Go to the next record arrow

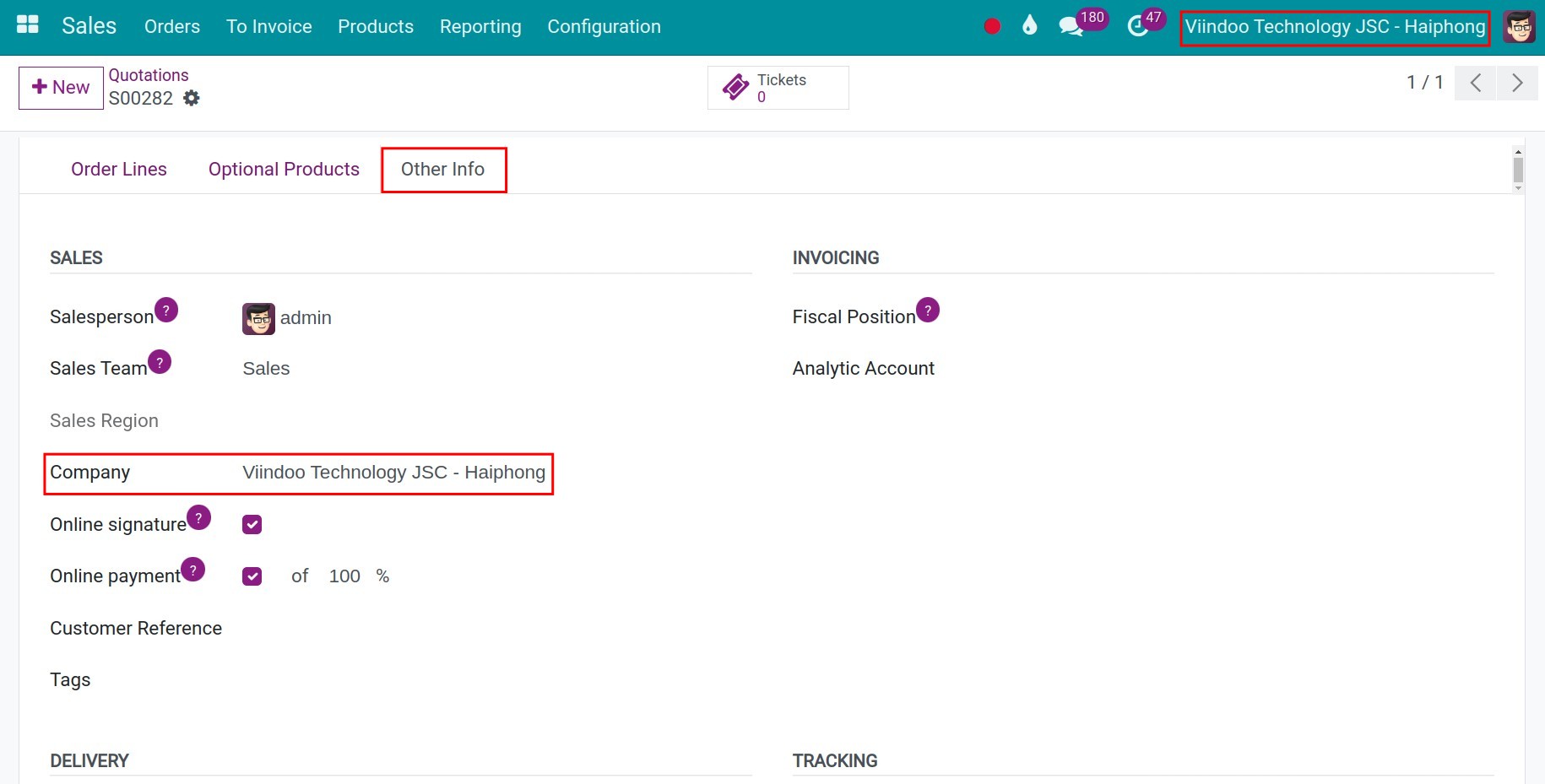click(x=1517, y=83)
